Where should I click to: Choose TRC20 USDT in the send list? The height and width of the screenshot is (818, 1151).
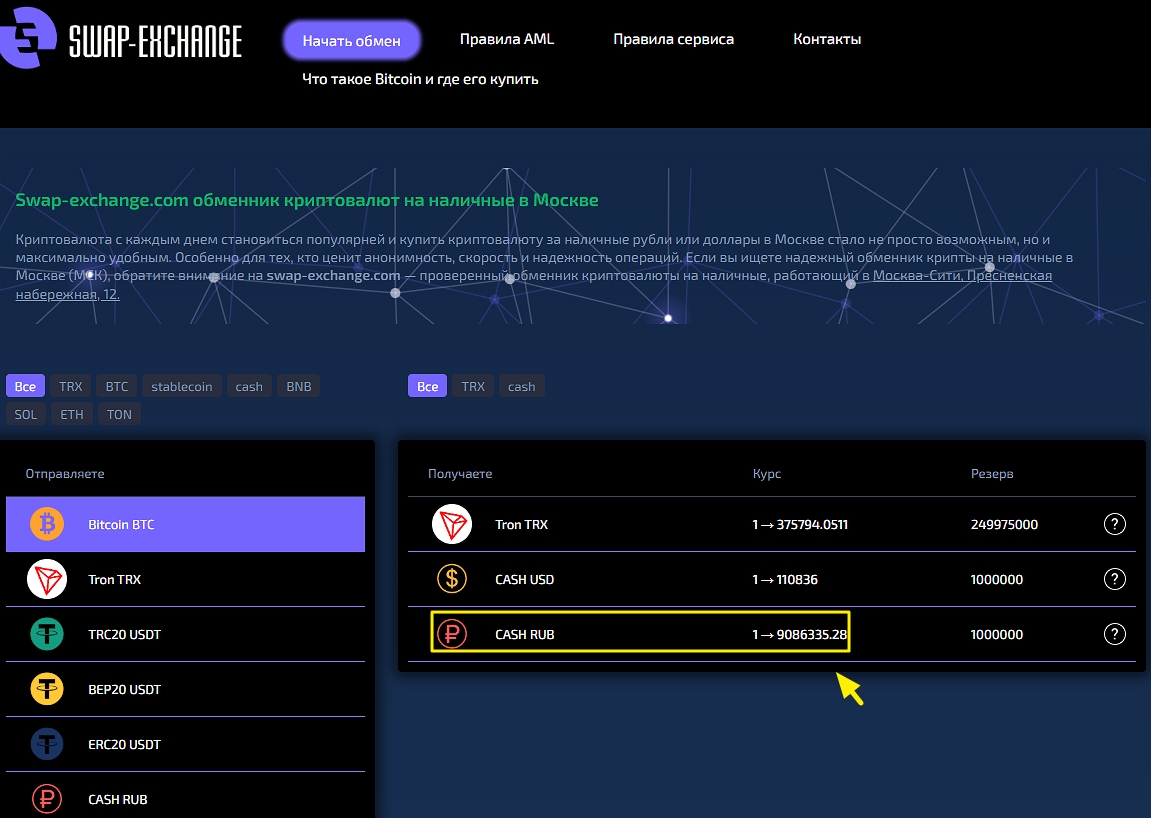point(185,634)
